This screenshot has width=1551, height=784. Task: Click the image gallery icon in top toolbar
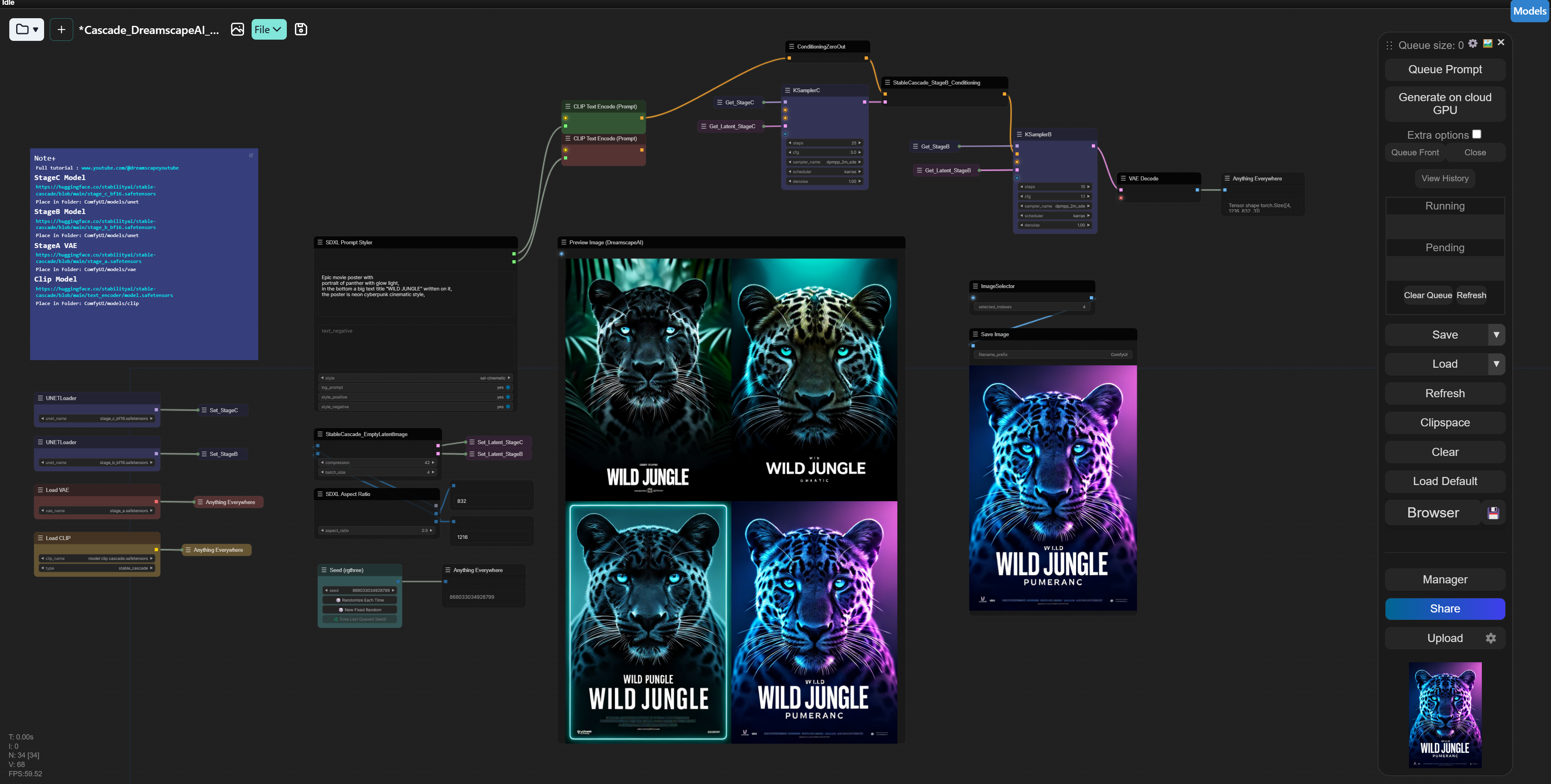click(x=237, y=30)
